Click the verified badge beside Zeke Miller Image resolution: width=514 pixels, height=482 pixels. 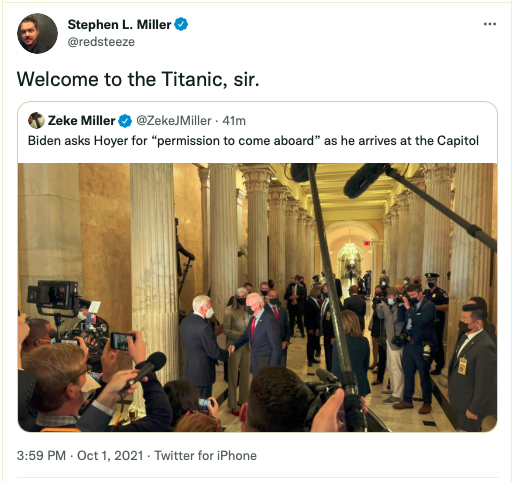tap(125, 121)
